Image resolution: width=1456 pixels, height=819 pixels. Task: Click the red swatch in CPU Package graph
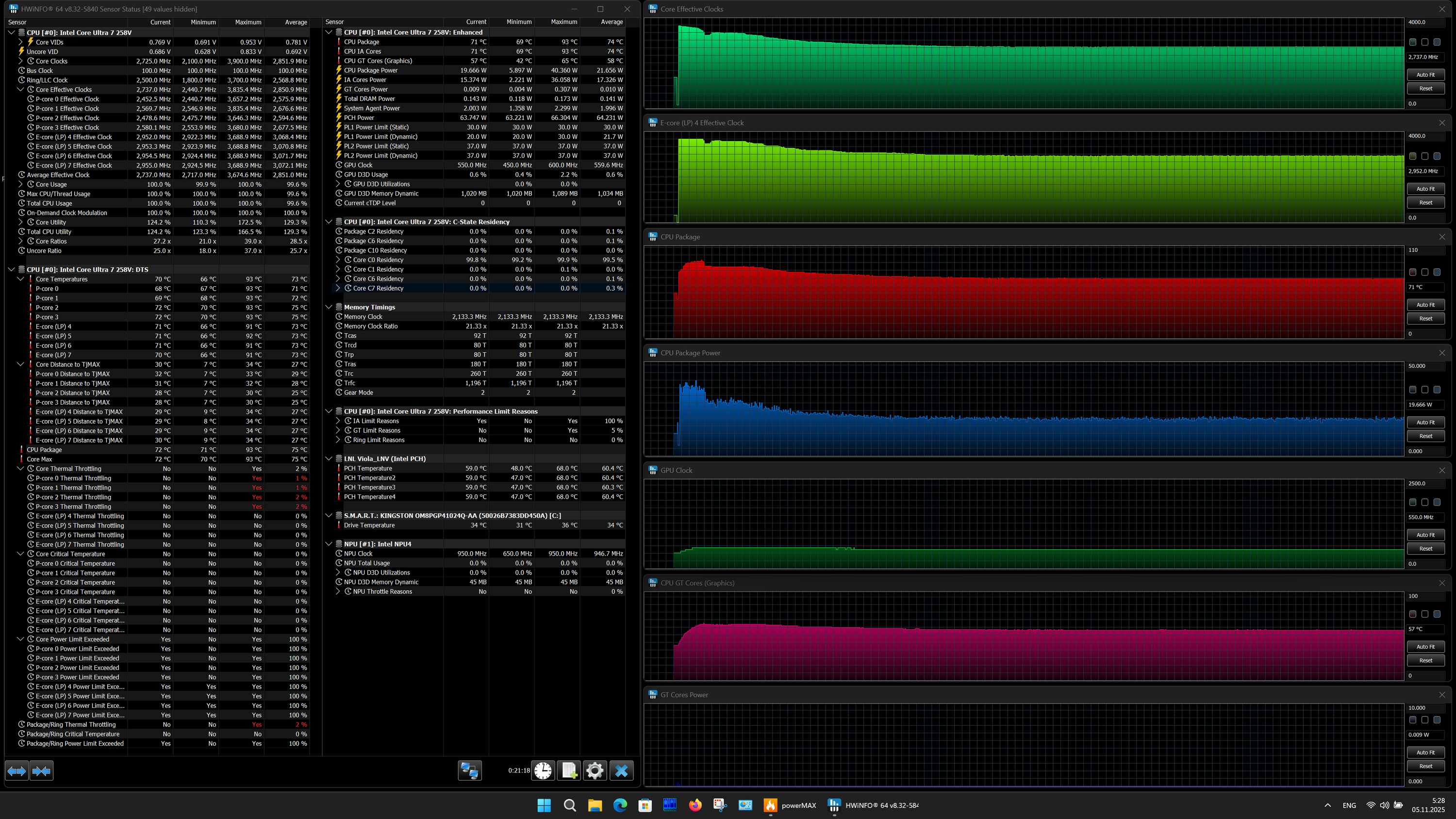point(1412,273)
